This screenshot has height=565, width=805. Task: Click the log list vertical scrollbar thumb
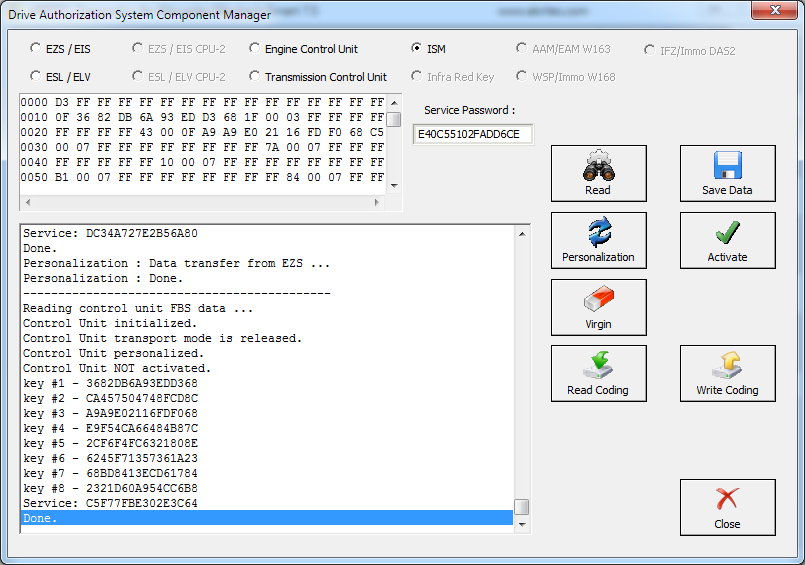coord(522,507)
